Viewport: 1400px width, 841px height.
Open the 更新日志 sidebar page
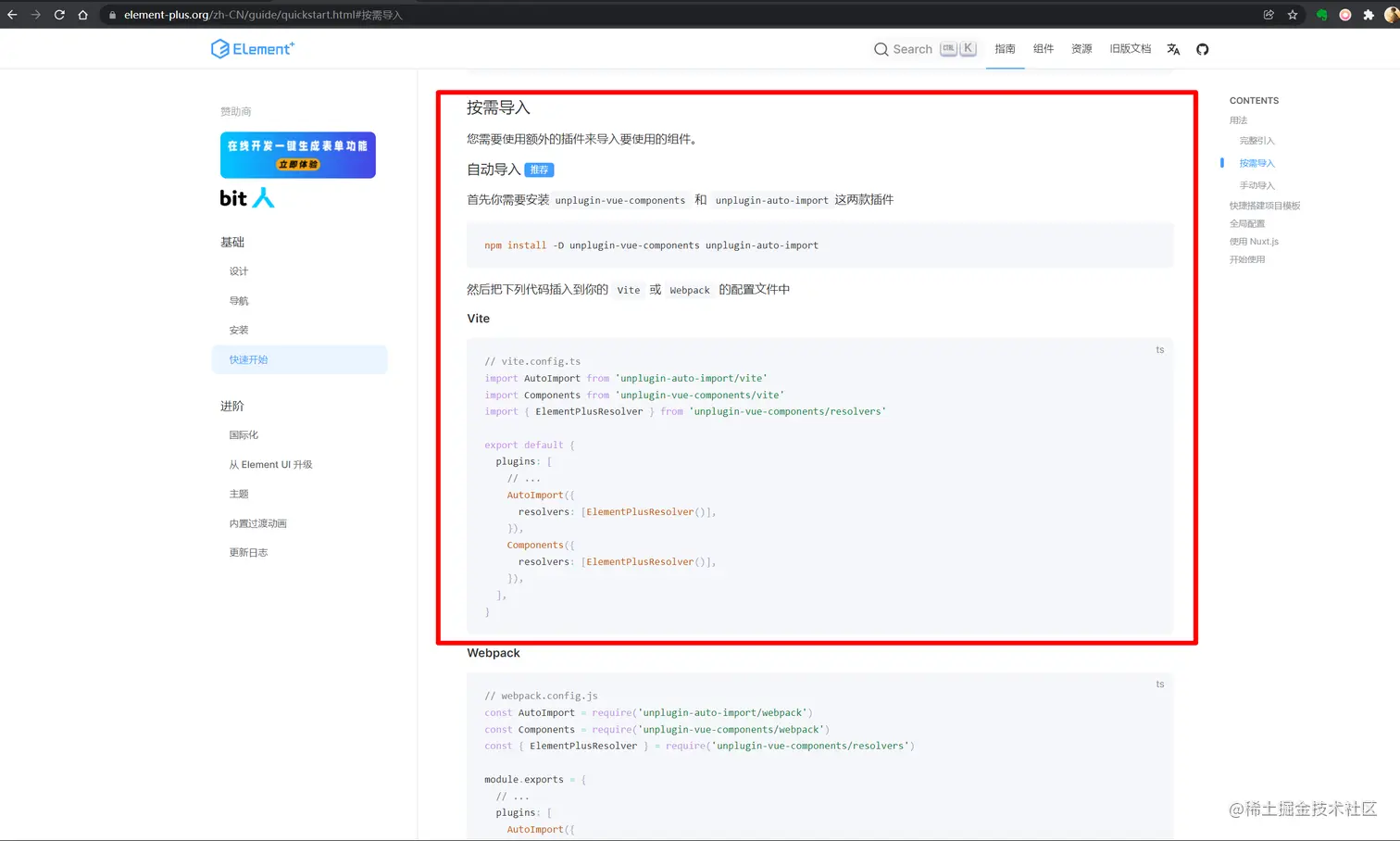[x=248, y=552]
